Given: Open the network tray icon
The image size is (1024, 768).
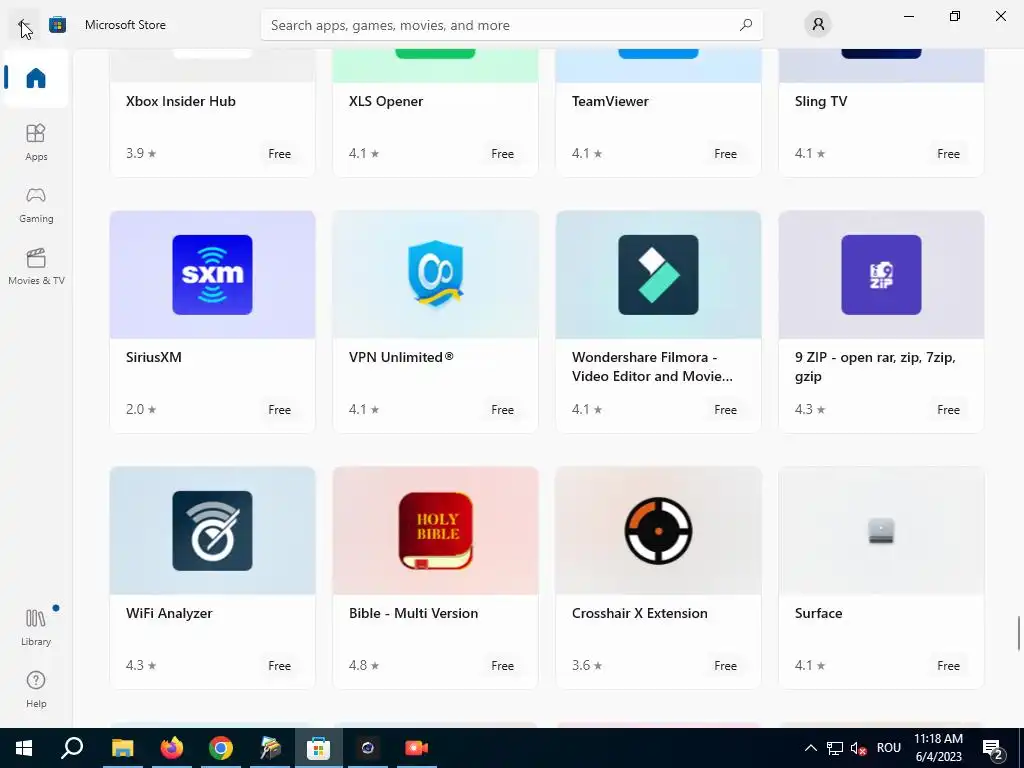Looking at the screenshot, I should 835,748.
